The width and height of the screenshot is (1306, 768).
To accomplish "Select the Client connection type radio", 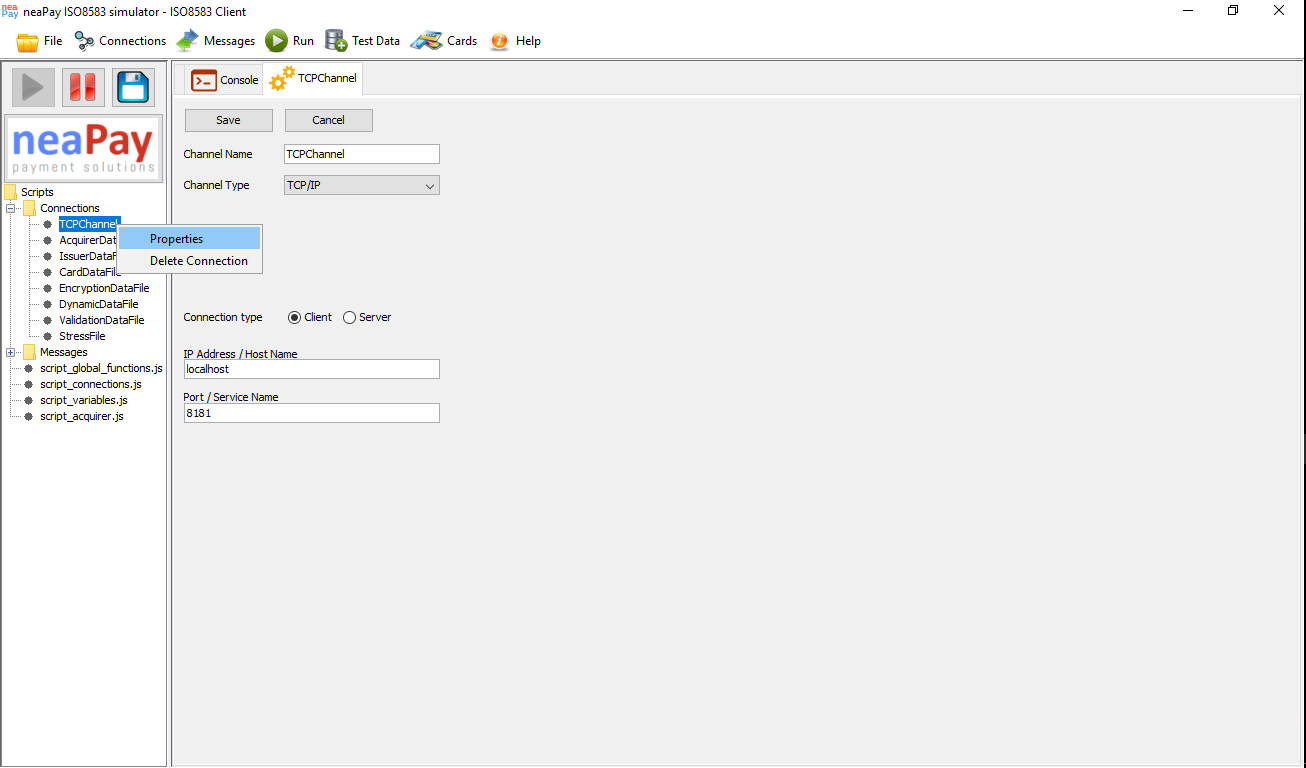I will (x=294, y=317).
